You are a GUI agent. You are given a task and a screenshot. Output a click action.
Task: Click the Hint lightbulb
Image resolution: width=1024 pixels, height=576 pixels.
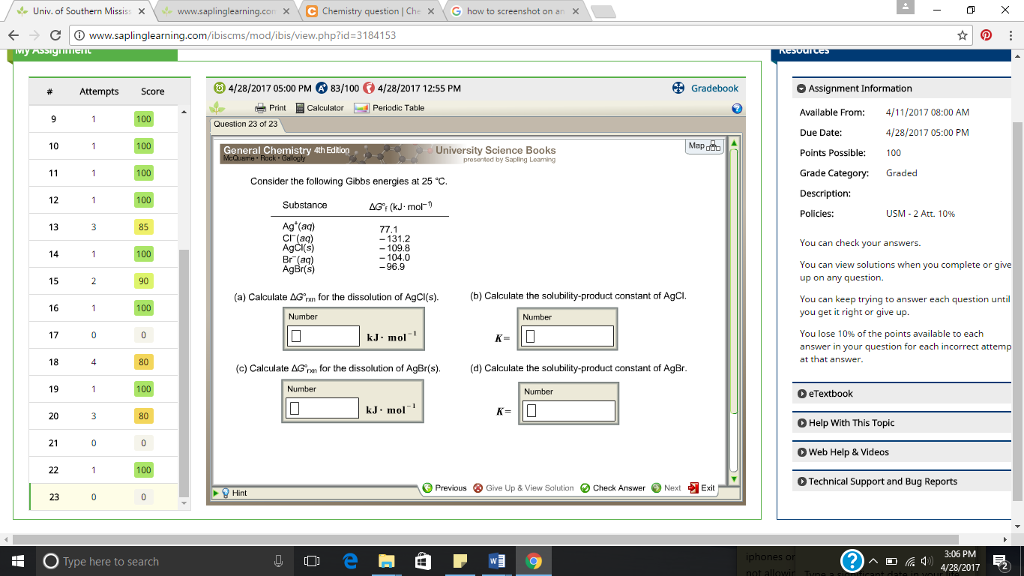[226, 493]
